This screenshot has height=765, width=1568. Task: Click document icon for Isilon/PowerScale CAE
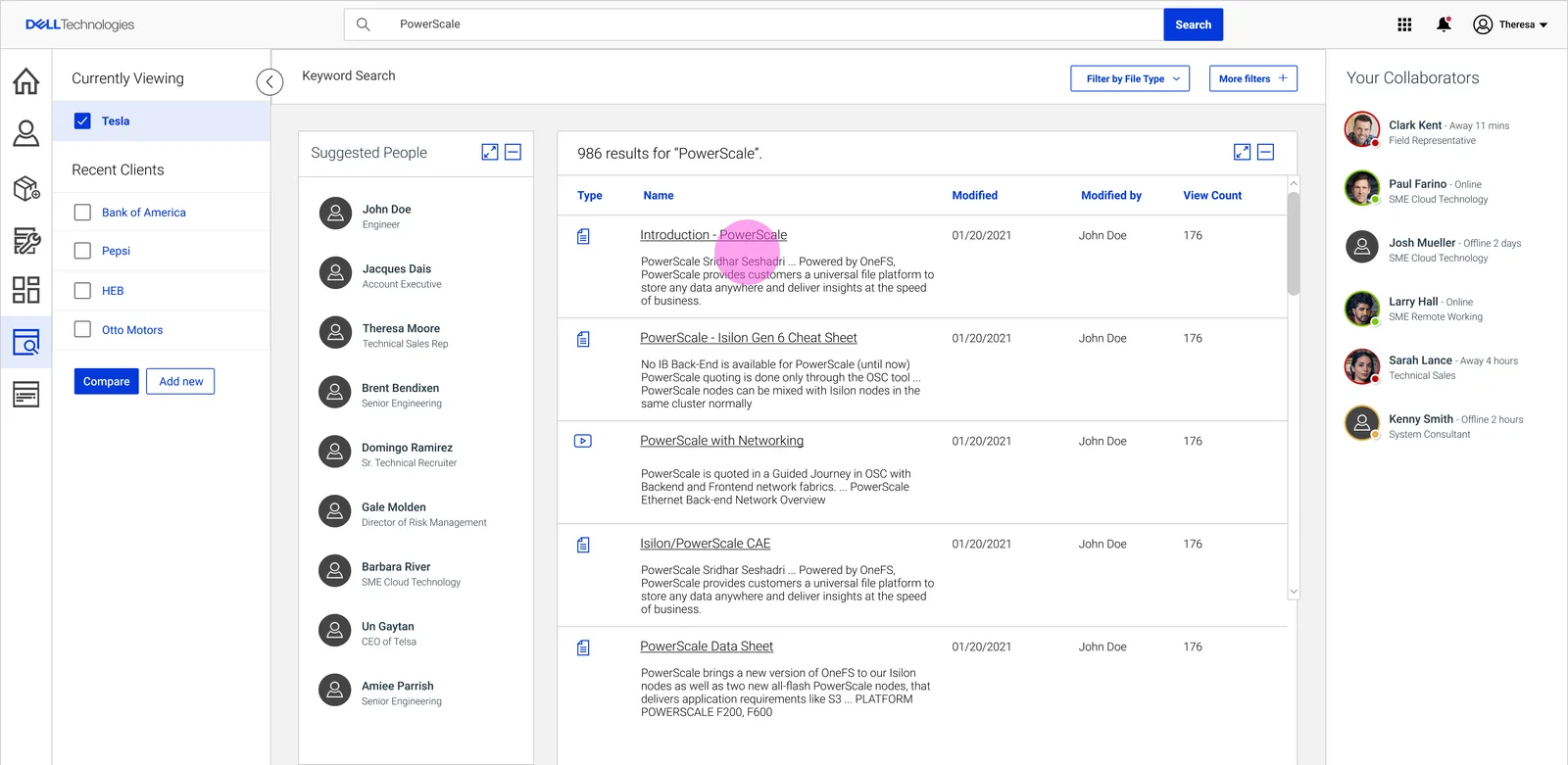pos(583,545)
